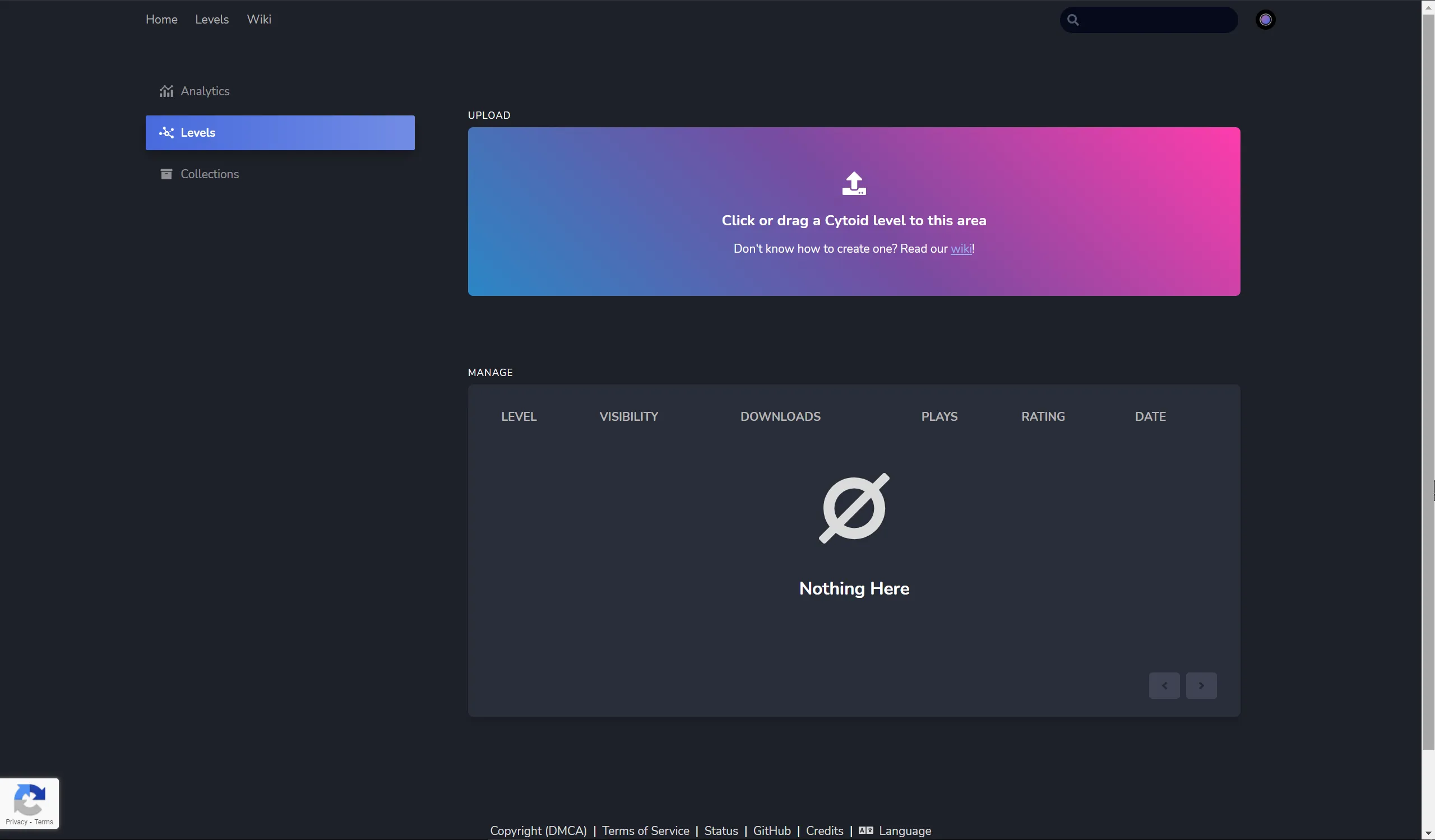This screenshot has height=840, width=1435.
Task: Open Wiki in top navigation
Action: click(x=259, y=20)
